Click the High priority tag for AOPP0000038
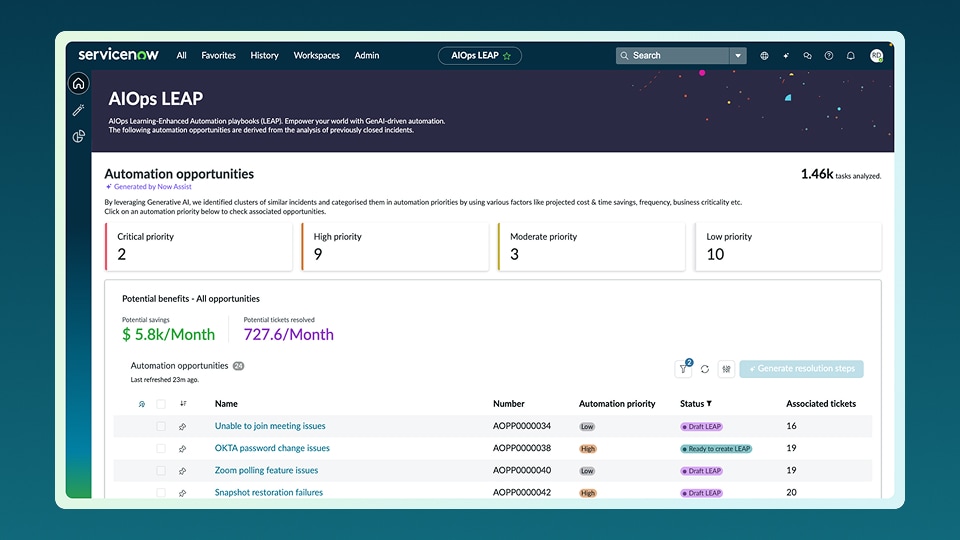 click(x=588, y=449)
